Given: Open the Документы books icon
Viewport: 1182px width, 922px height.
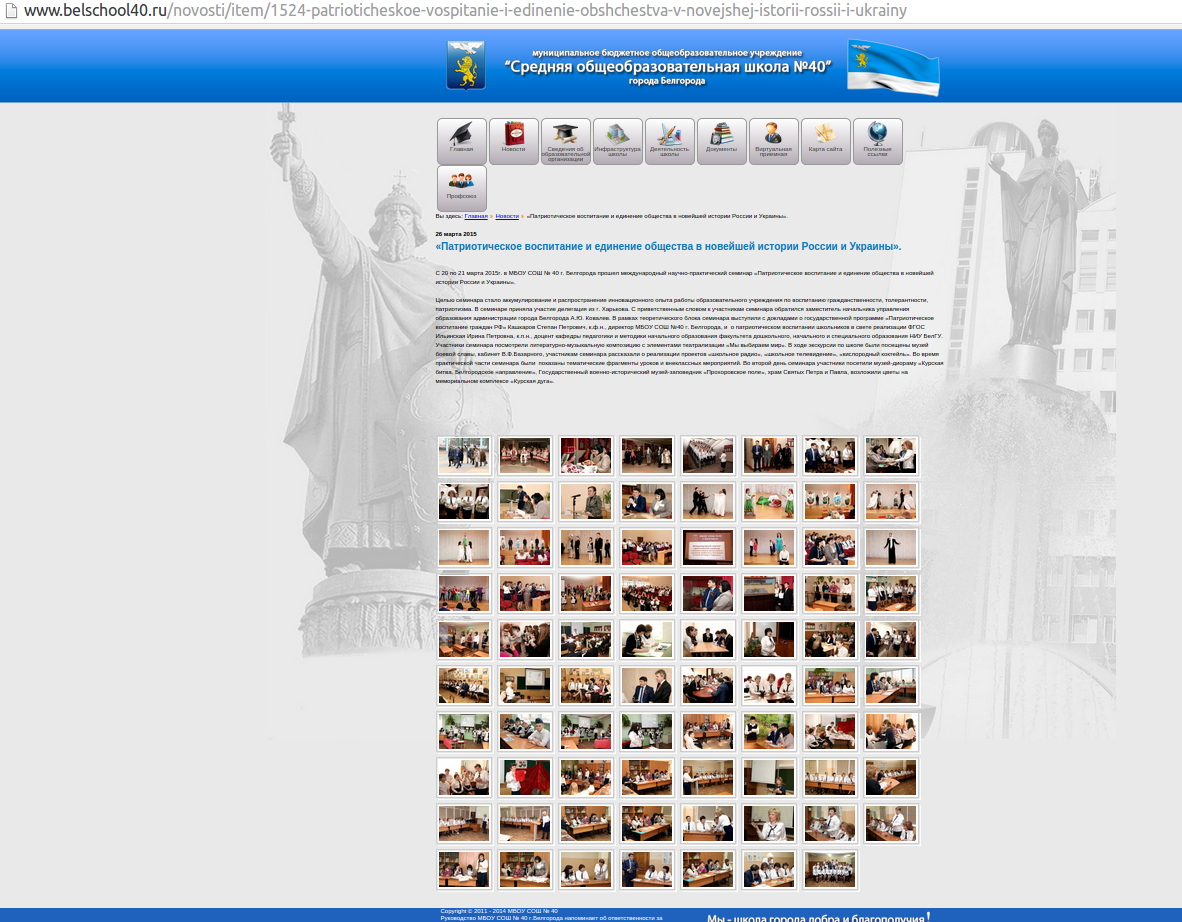Looking at the screenshot, I should (722, 141).
